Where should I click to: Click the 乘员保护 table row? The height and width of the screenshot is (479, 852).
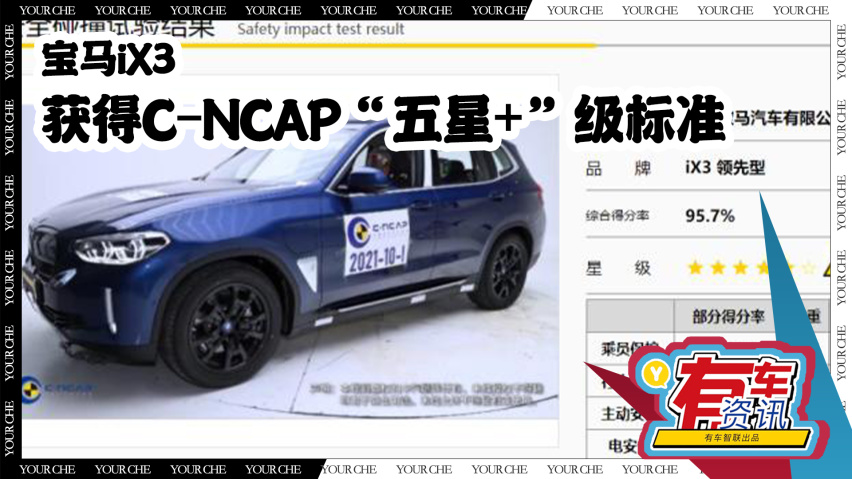(x=629, y=348)
